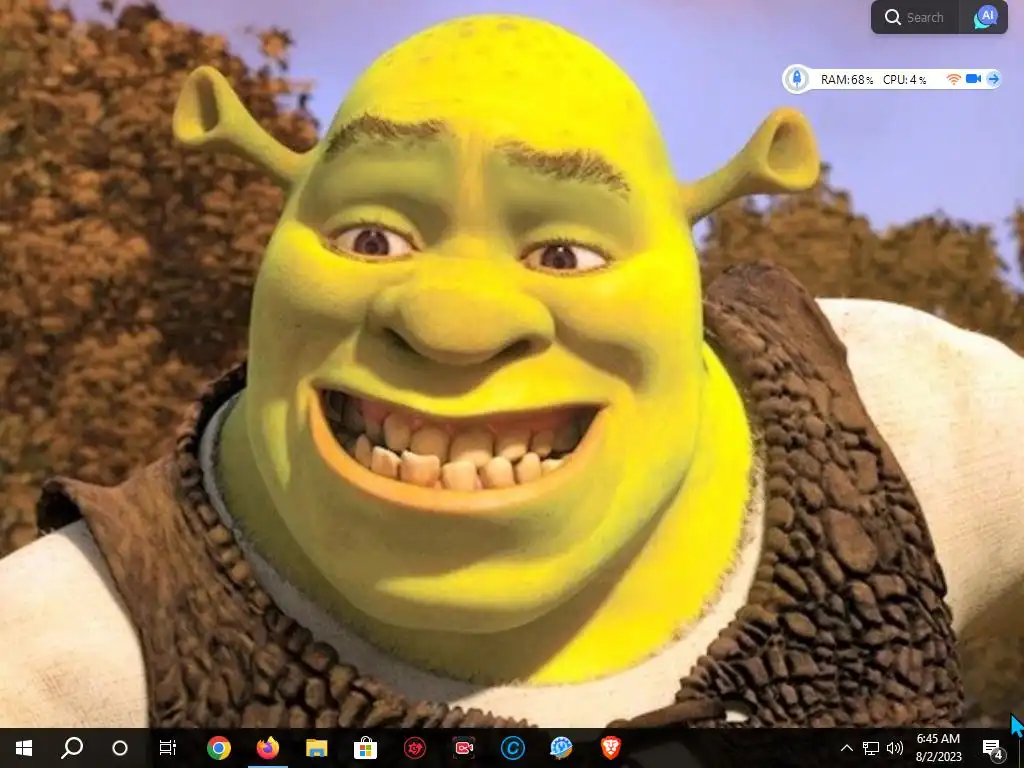Image resolution: width=1024 pixels, height=768 pixels.
Task: Open taskbar search magnifier
Action: 72,748
